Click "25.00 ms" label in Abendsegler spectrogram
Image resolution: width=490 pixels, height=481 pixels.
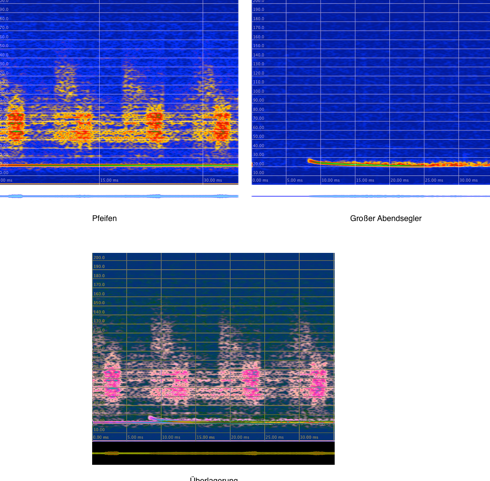[434, 180]
